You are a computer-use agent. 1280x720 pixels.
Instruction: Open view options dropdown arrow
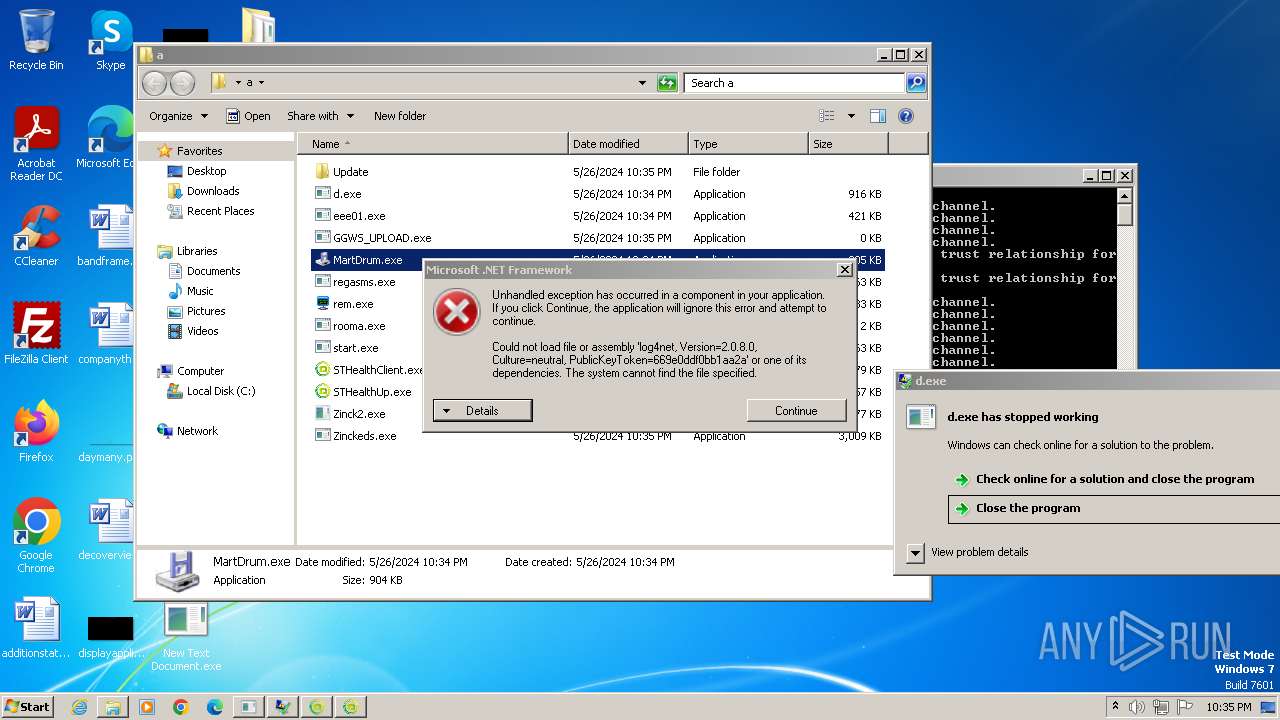click(x=851, y=116)
